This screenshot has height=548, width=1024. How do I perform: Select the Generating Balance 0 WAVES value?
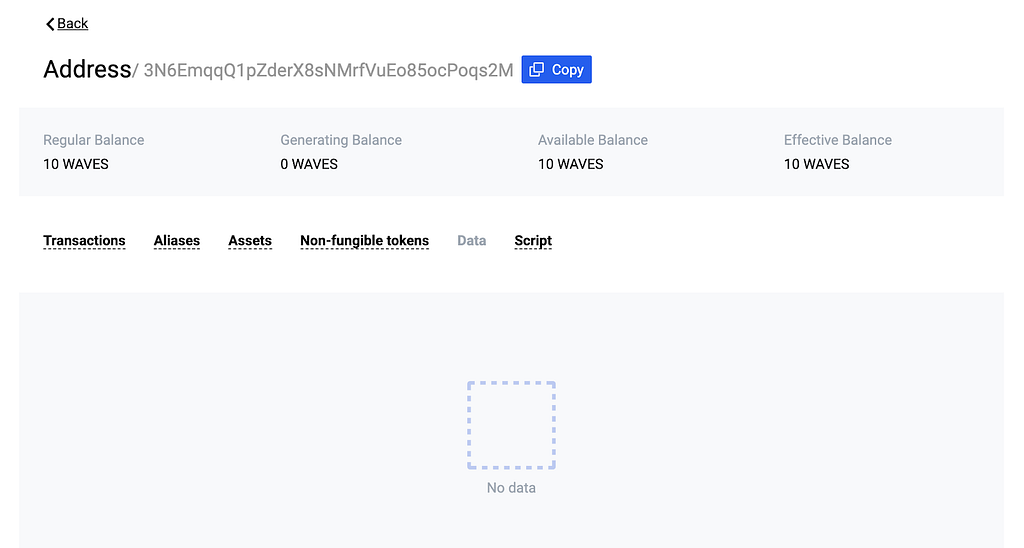[x=309, y=165]
